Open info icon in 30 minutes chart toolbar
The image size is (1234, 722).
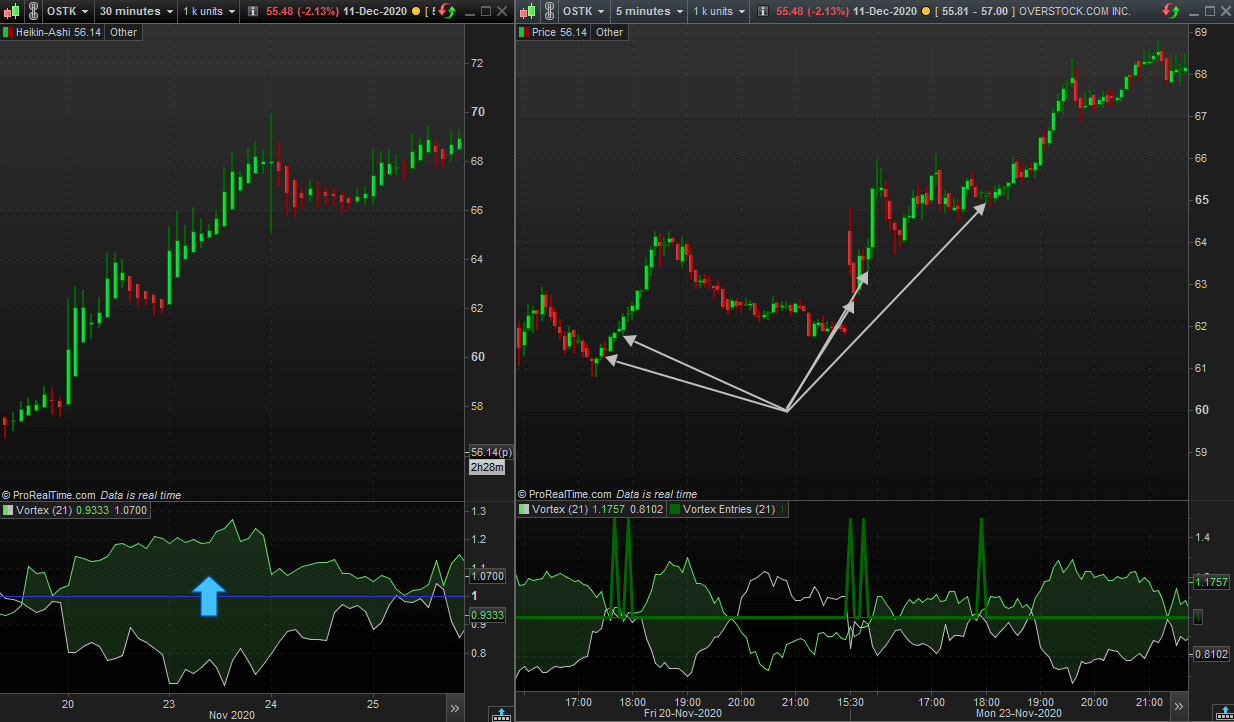[252, 11]
